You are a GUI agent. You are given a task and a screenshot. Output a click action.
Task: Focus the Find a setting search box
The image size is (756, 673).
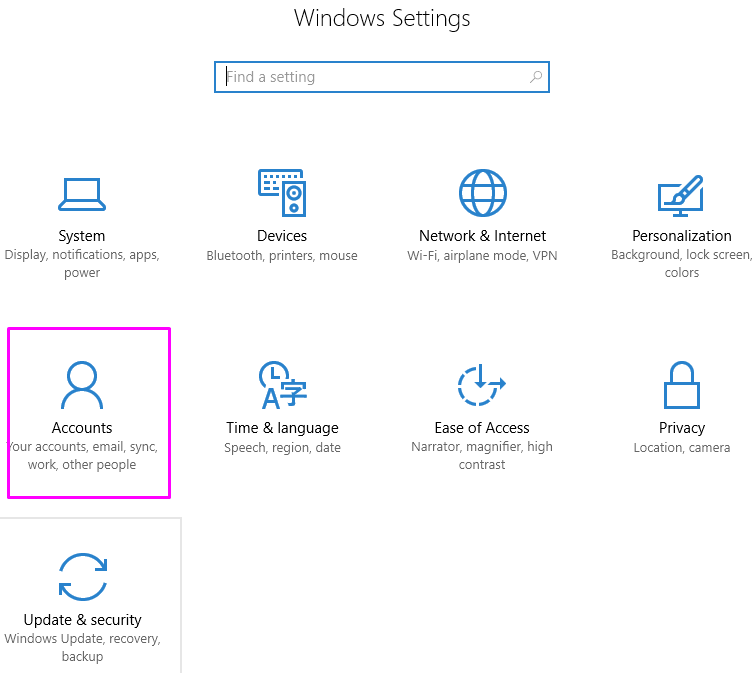[x=370, y=77]
